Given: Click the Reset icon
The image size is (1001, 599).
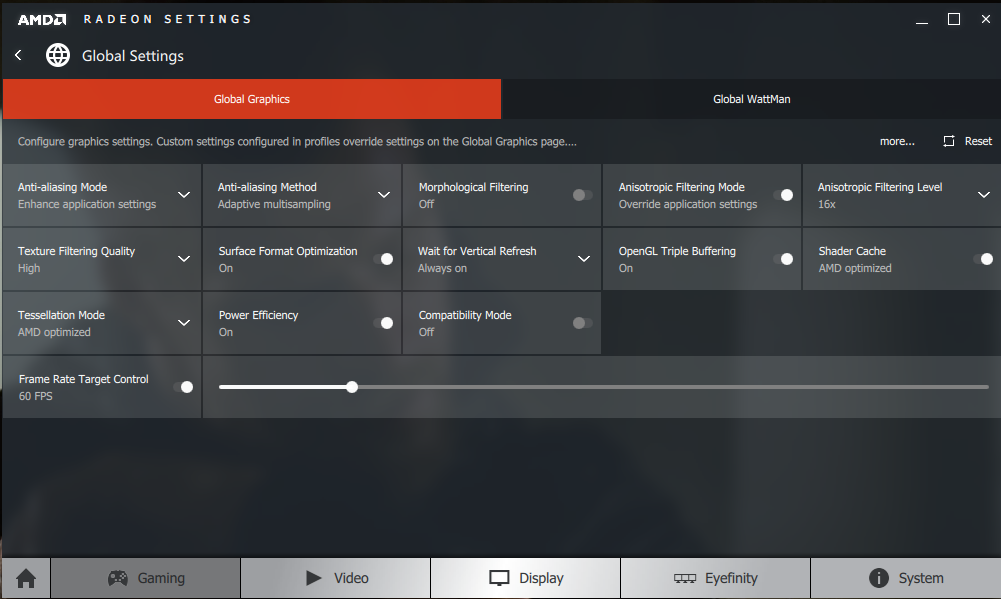Looking at the screenshot, I should click(949, 141).
